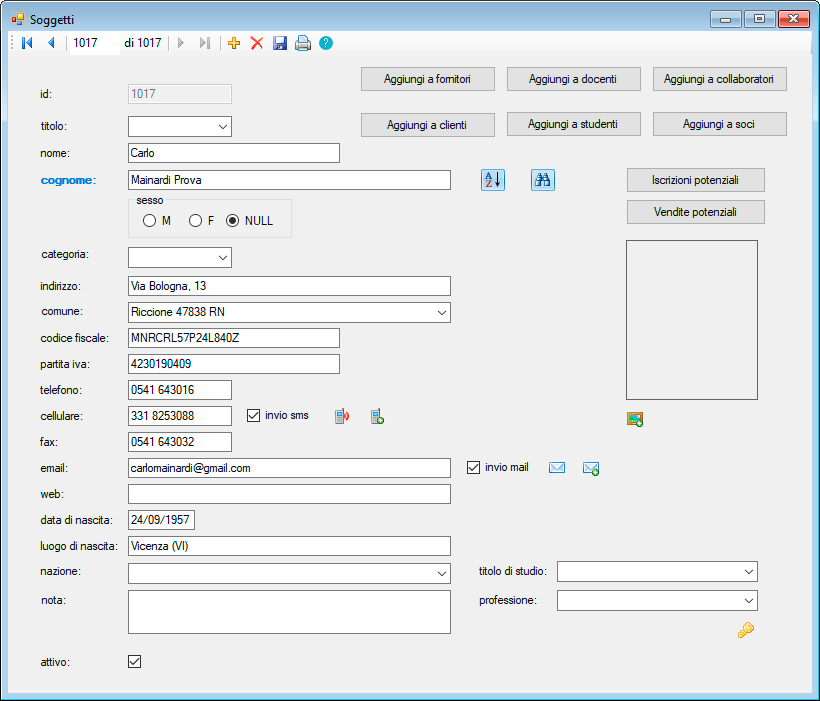Click Aggiungi a studenti button

[574, 124]
